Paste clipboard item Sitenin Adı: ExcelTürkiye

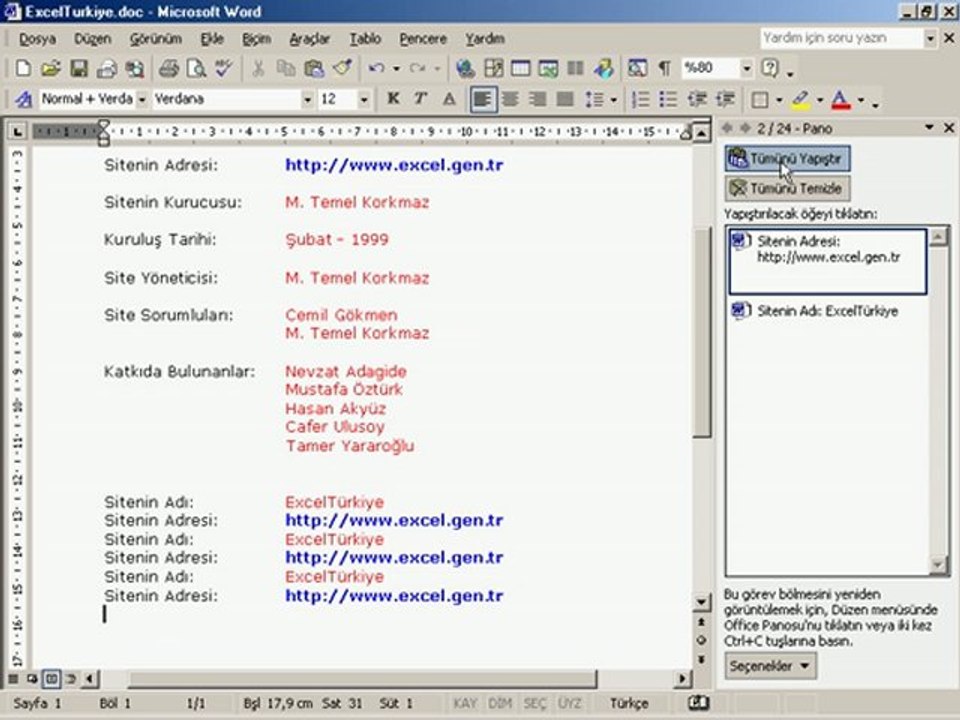[827, 311]
